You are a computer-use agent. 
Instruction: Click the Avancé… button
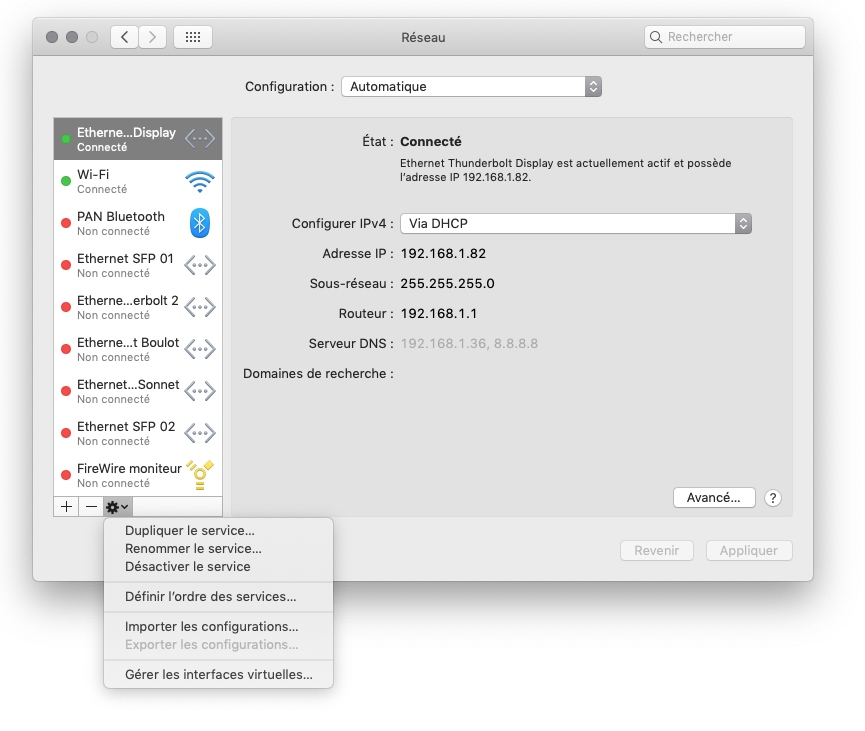click(x=714, y=498)
